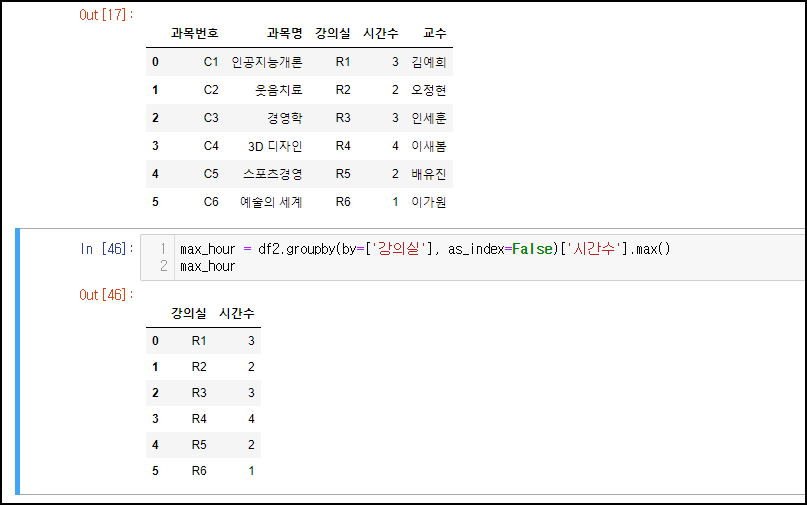Click professor name 이새봄
This screenshot has width=807, height=505.
point(429,146)
